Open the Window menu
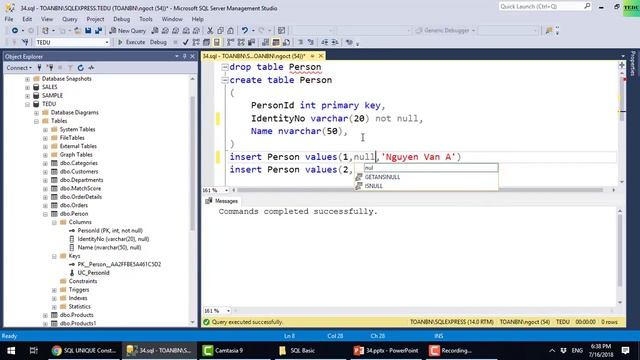640x360 pixels. (172, 19)
